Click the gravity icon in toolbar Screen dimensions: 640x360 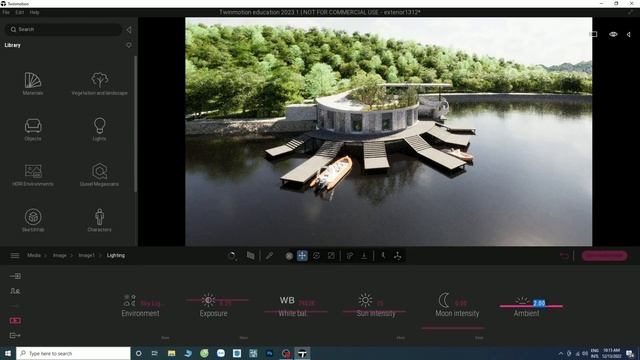(x=383, y=256)
